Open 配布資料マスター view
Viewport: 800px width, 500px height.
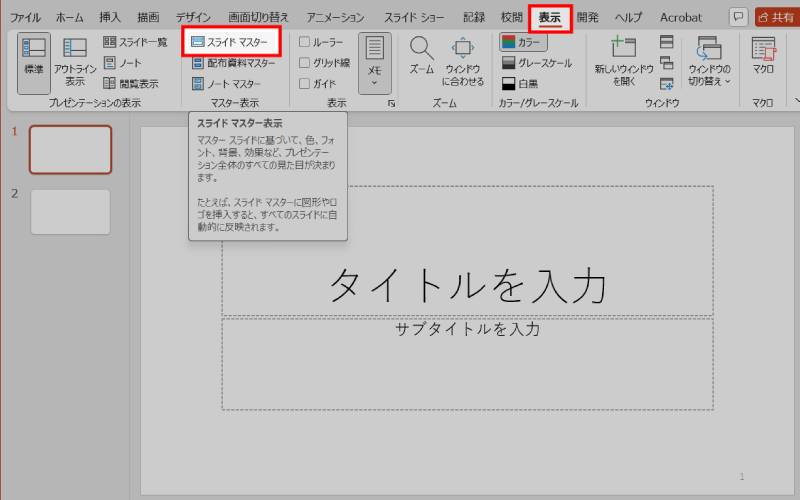pos(234,63)
